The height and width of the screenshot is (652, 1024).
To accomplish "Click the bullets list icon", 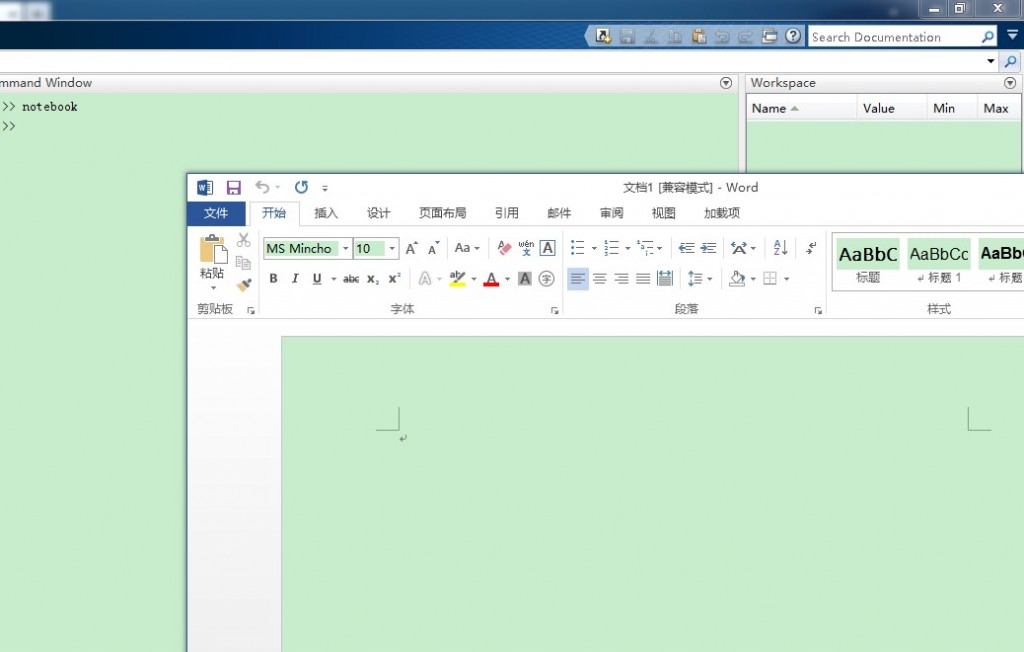I will click(578, 248).
